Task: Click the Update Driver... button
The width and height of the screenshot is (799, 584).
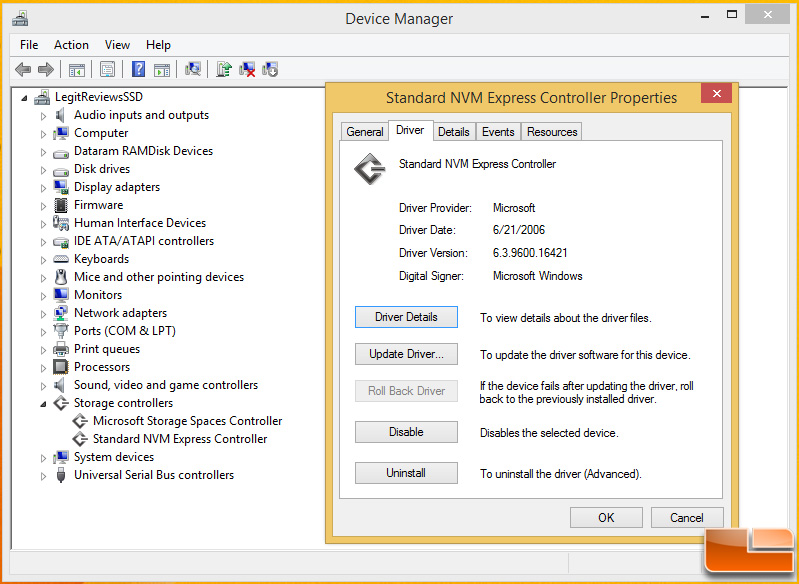Action: pos(406,354)
